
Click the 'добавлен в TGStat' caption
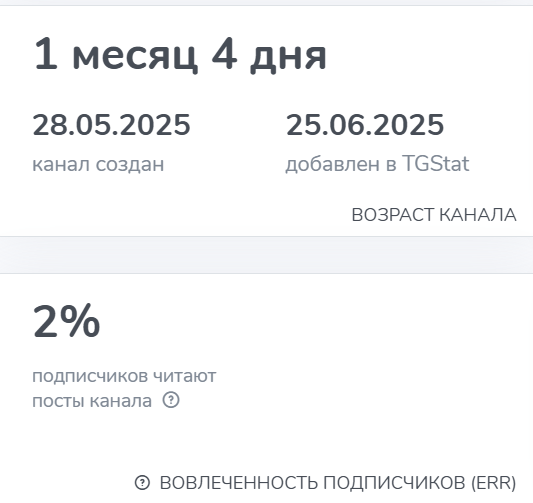pyautogui.click(x=377, y=163)
